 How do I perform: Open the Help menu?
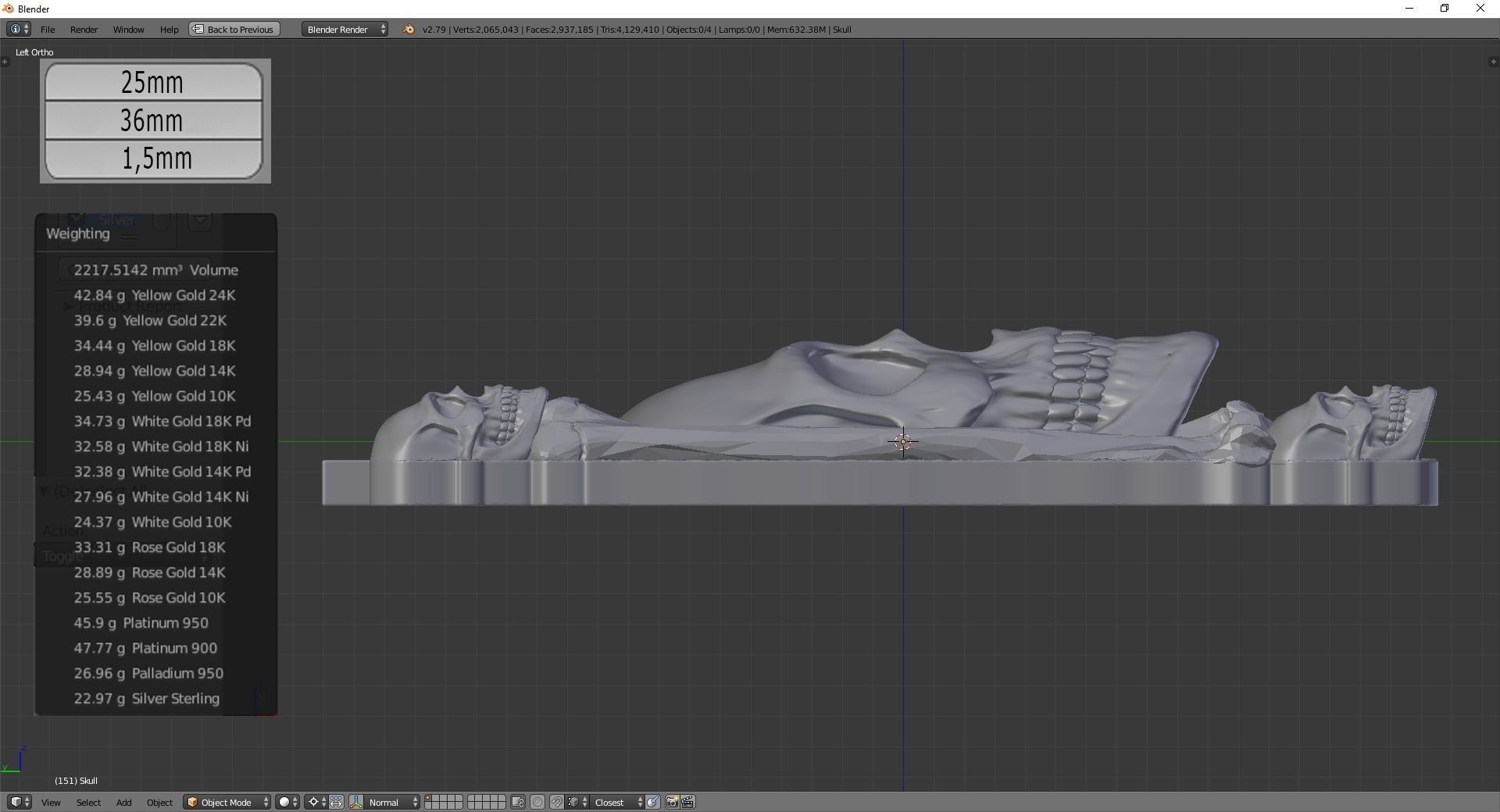click(169, 29)
